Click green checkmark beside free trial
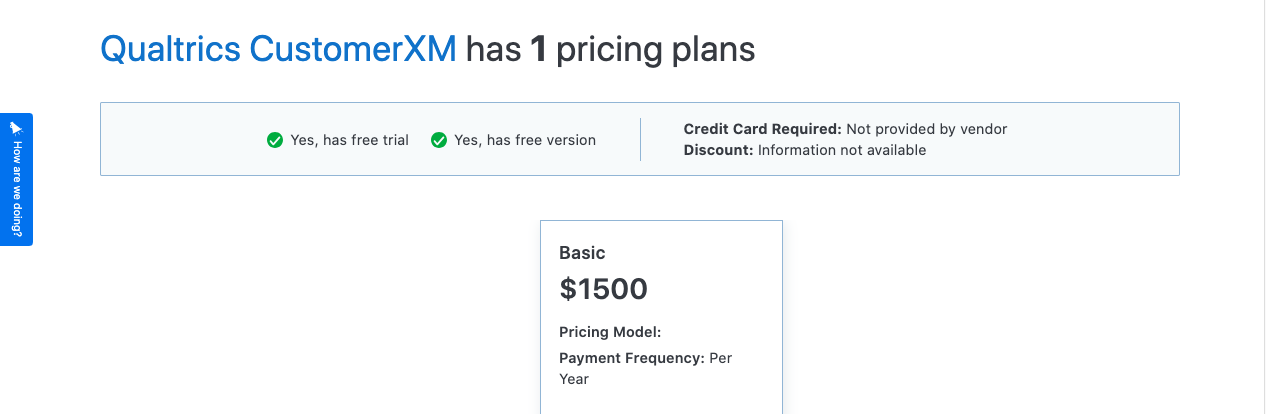Screen dimensions: 1266x414 coord(275,140)
